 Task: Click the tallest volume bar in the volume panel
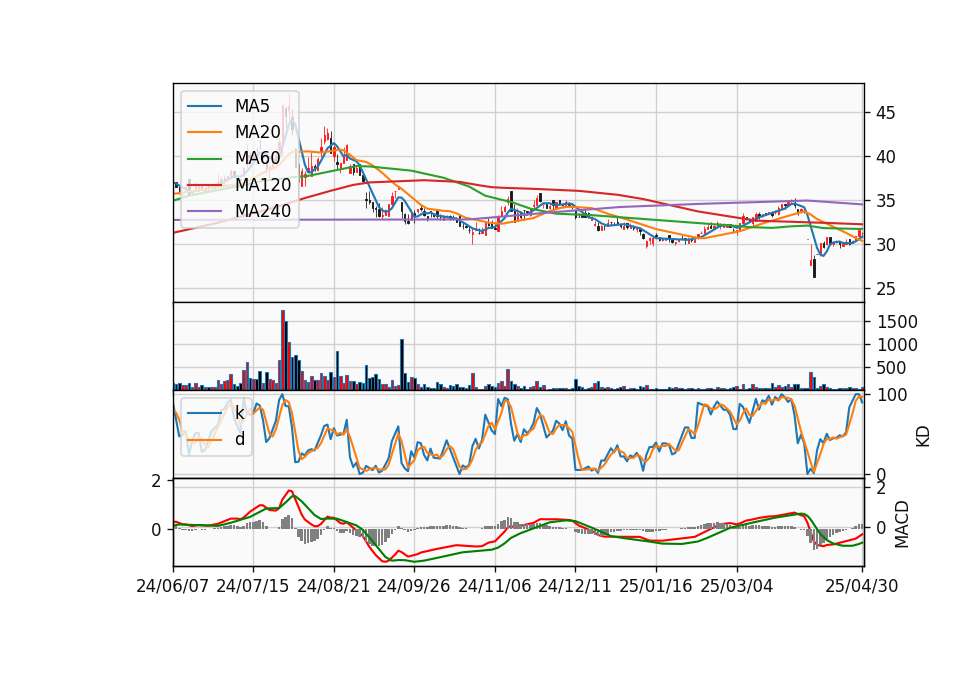pyautogui.click(x=283, y=350)
